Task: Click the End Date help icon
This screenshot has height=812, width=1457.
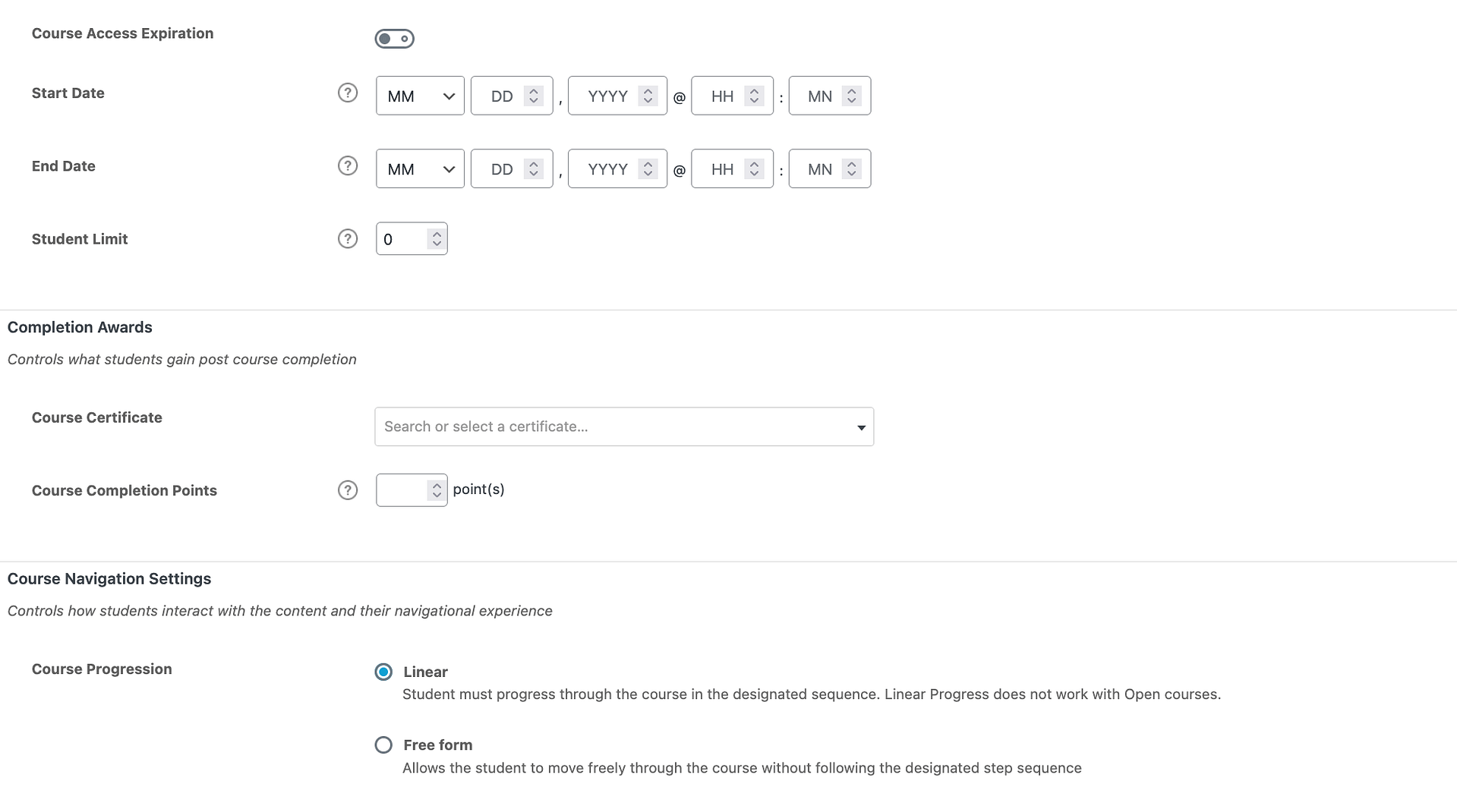Action: (347, 166)
